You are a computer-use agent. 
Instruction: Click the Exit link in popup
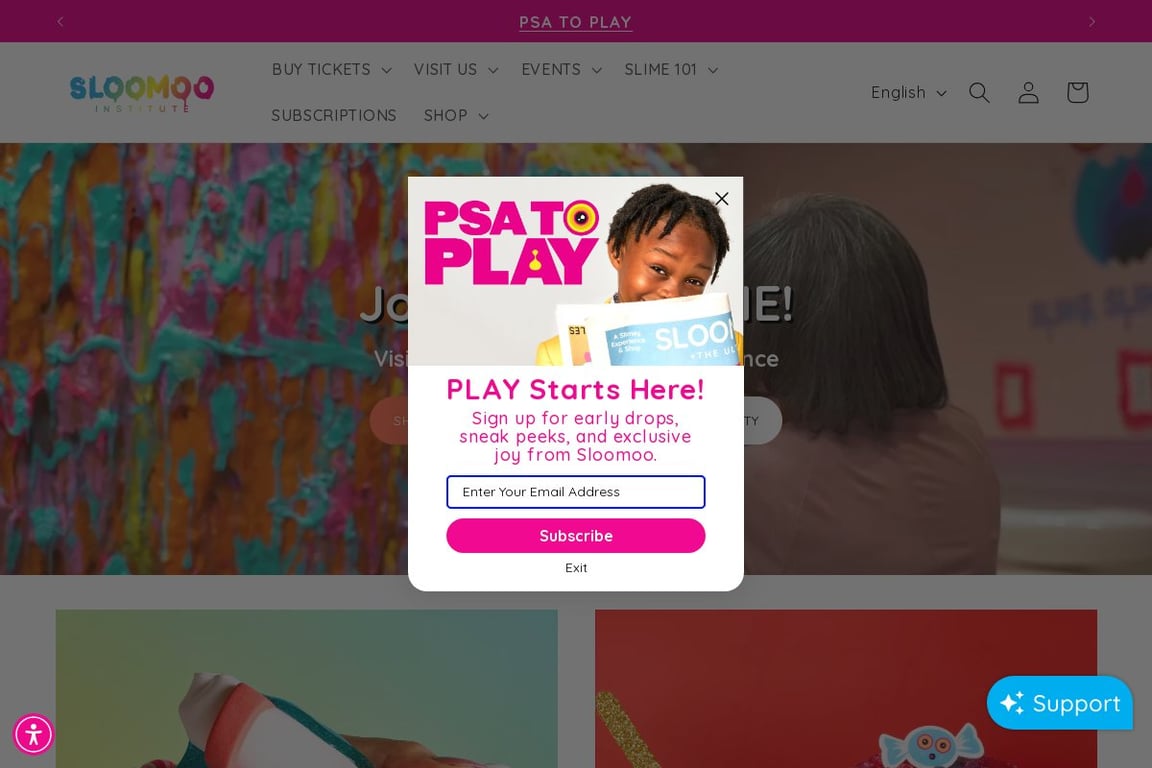[576, 567]
